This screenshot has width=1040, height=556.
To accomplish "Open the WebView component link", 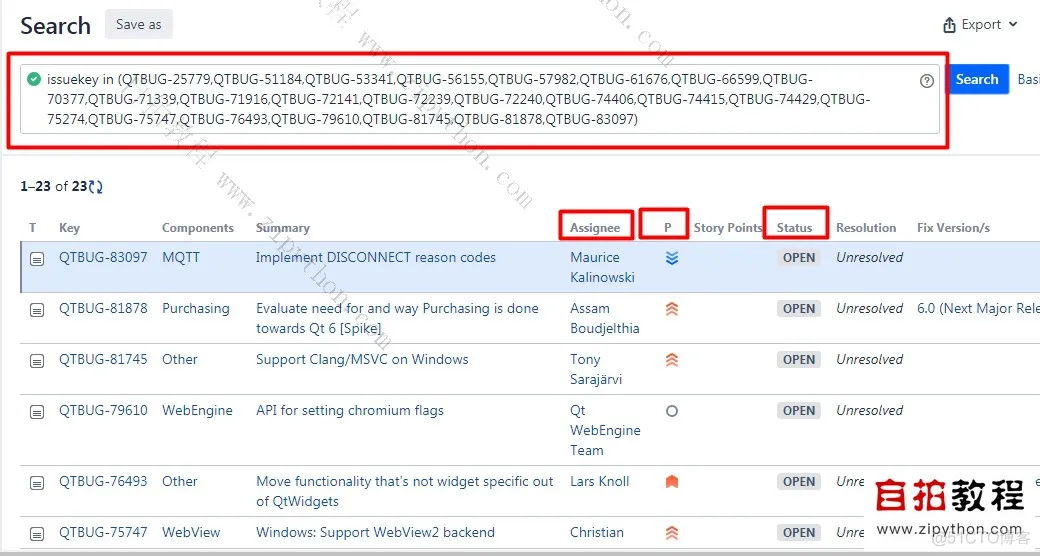I will 191,532.
